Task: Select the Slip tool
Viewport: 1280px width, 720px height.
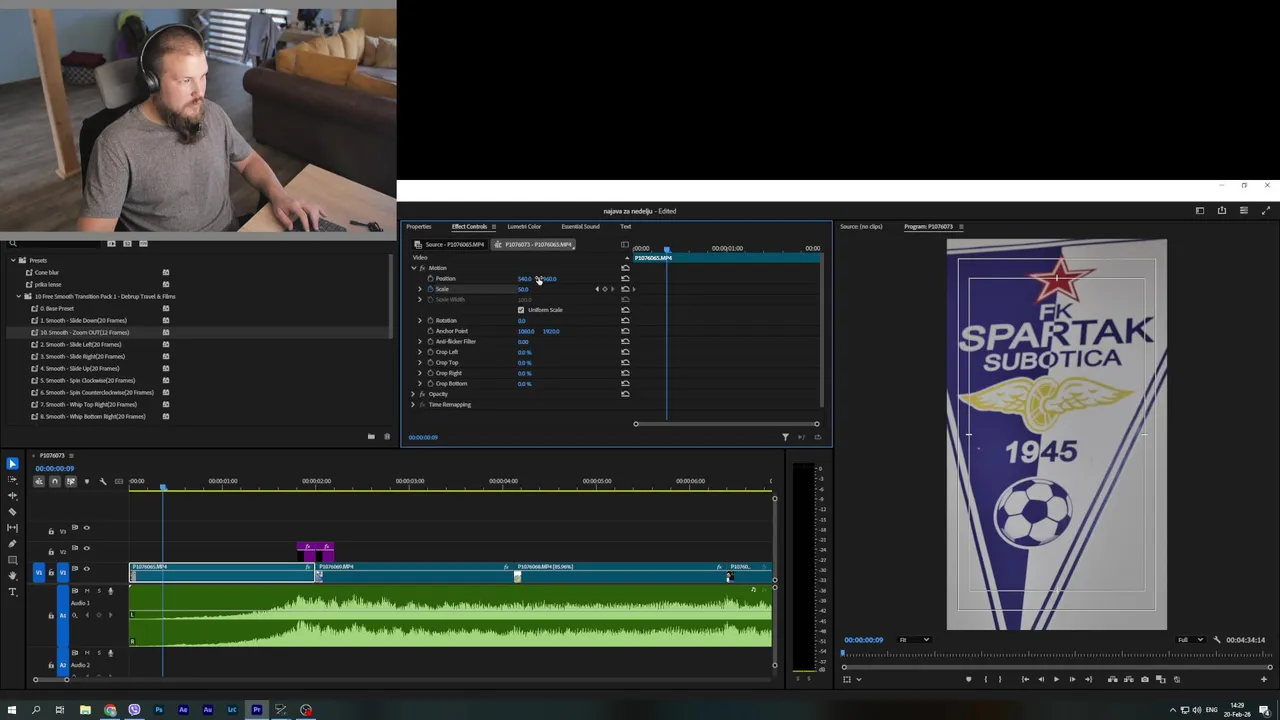Action: (x=12, y=527)
